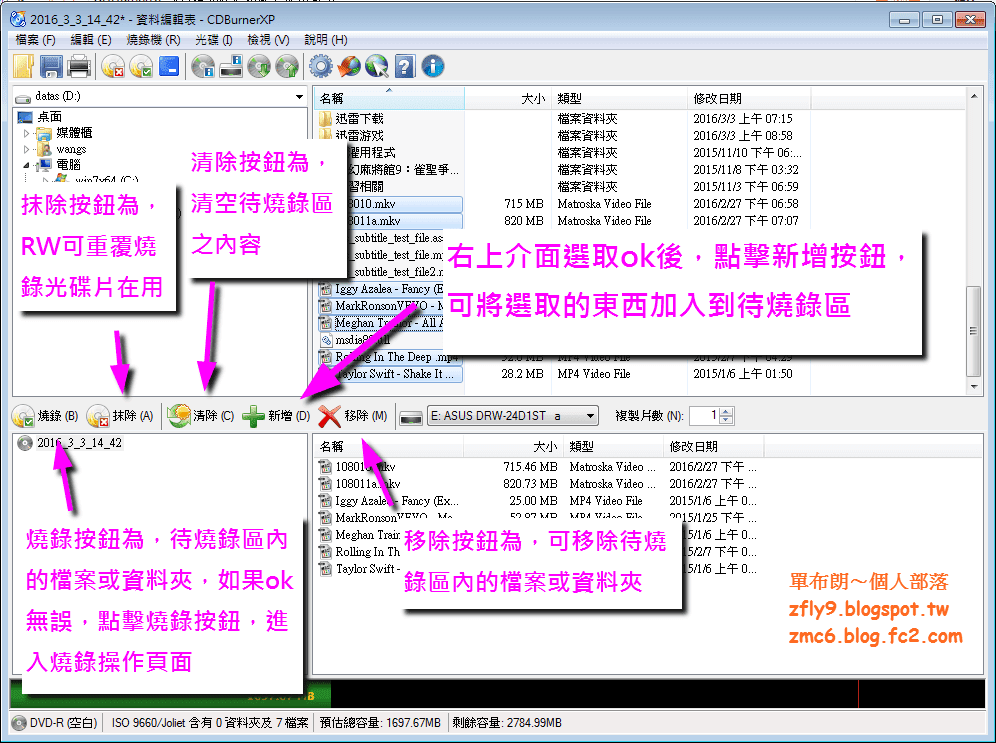Click the printer icon in the toolbar
This screenshot has width=996, height=743.
click(x=79, y=66)
